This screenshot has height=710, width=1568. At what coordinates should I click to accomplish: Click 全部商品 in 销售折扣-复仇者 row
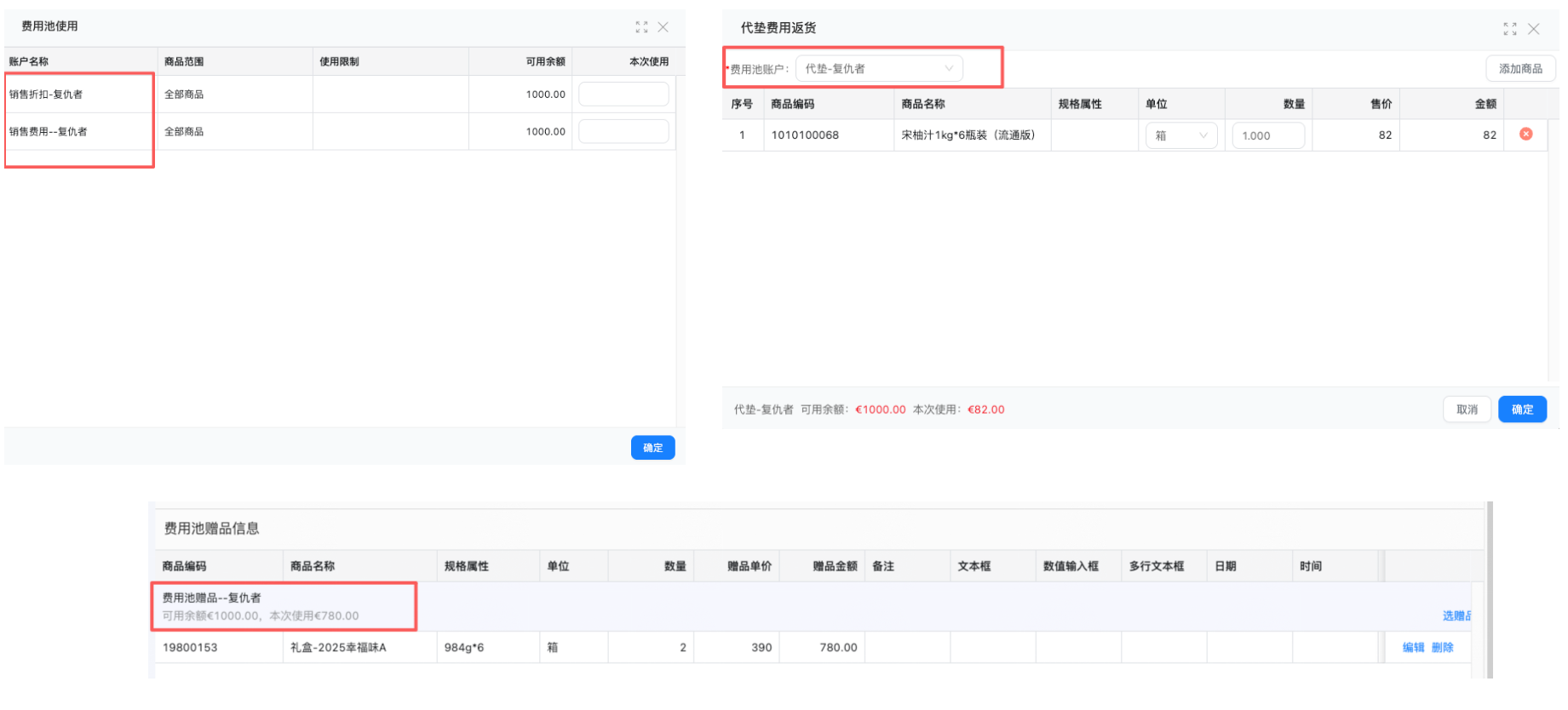[x=184, y=94]
